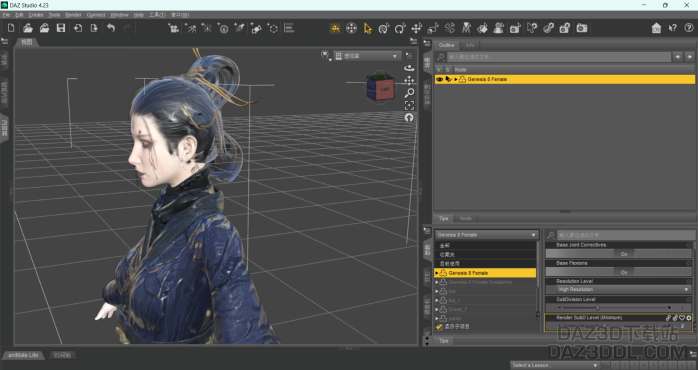Image resolution: width=698 pixels, height=370 pixels.
Task: Click the Outline panel search filter field
Action: pos(559,57)
